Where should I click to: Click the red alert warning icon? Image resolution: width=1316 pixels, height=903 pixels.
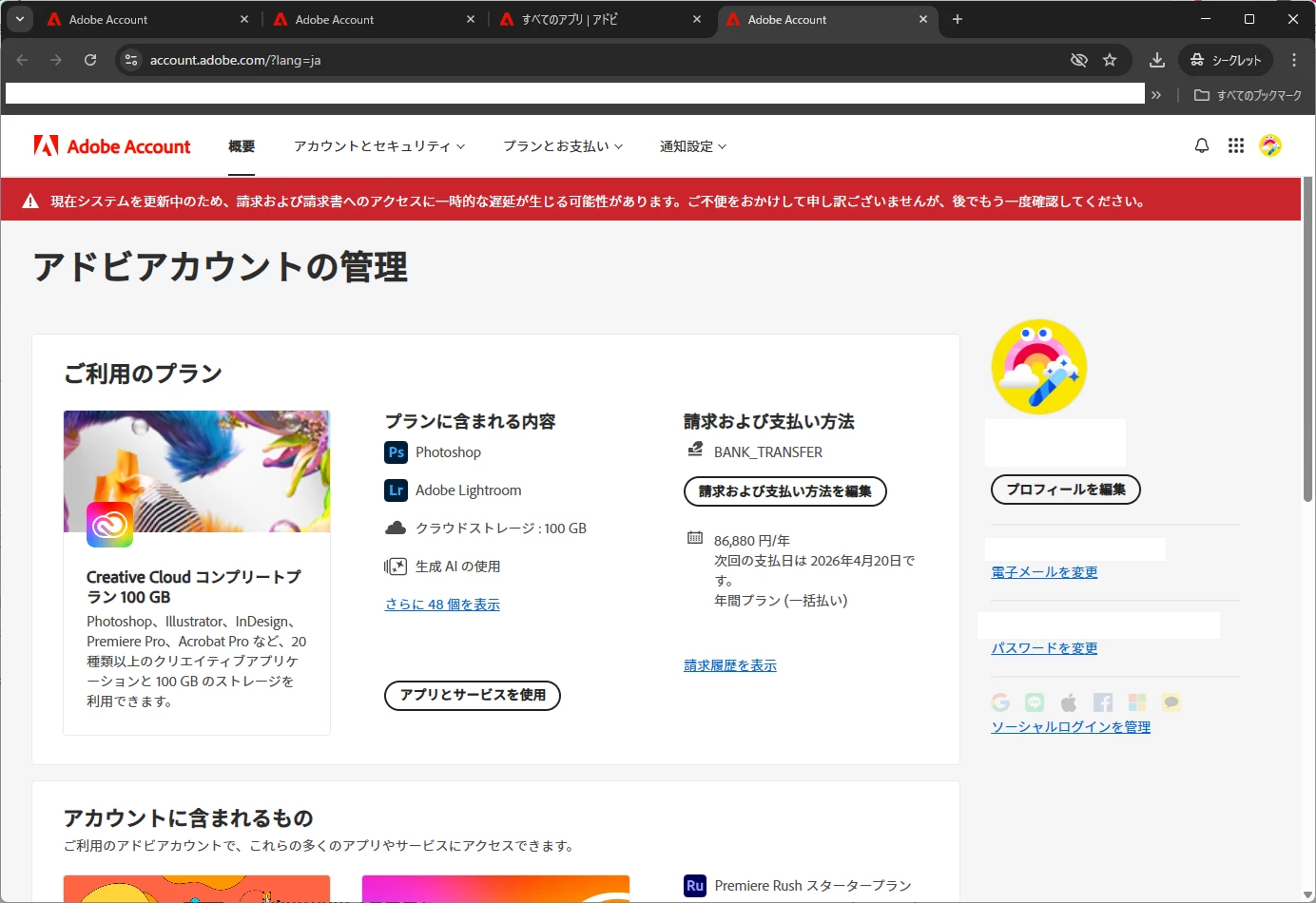point(30,201)
